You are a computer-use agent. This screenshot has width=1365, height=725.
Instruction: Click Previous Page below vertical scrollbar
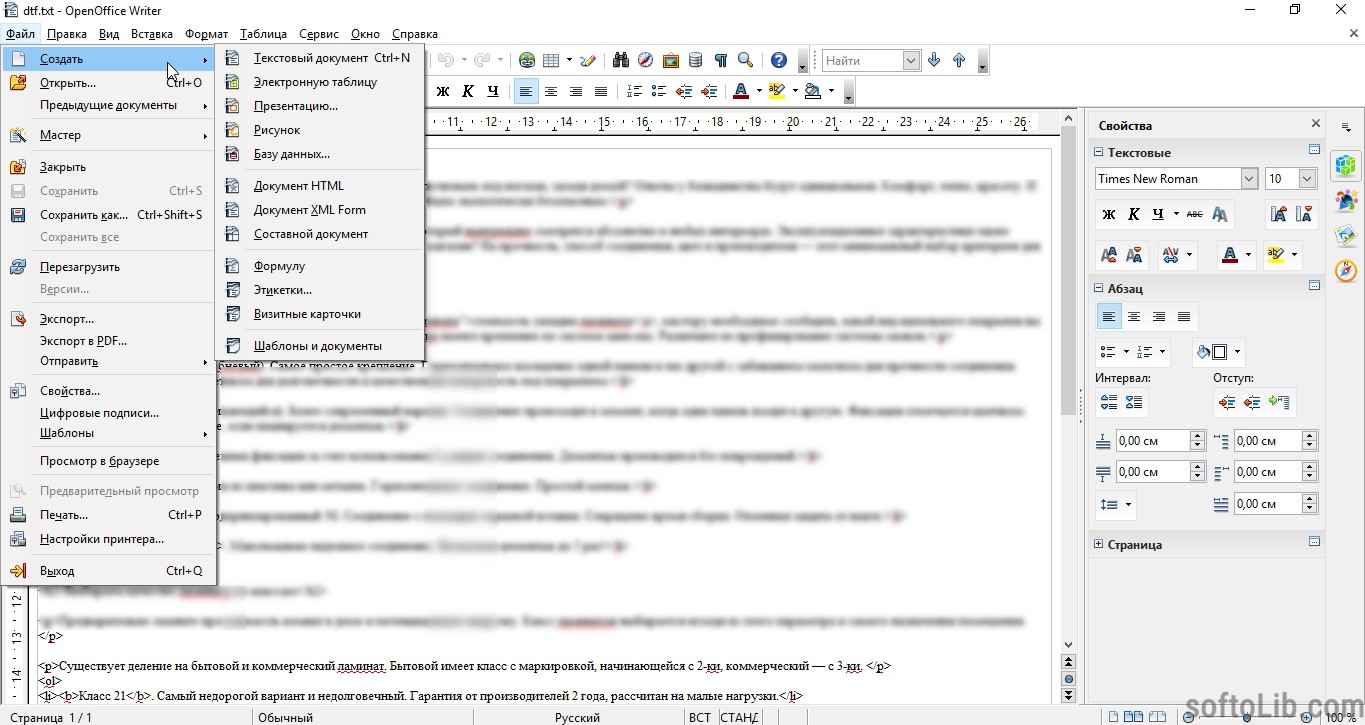pos(1068,662)
